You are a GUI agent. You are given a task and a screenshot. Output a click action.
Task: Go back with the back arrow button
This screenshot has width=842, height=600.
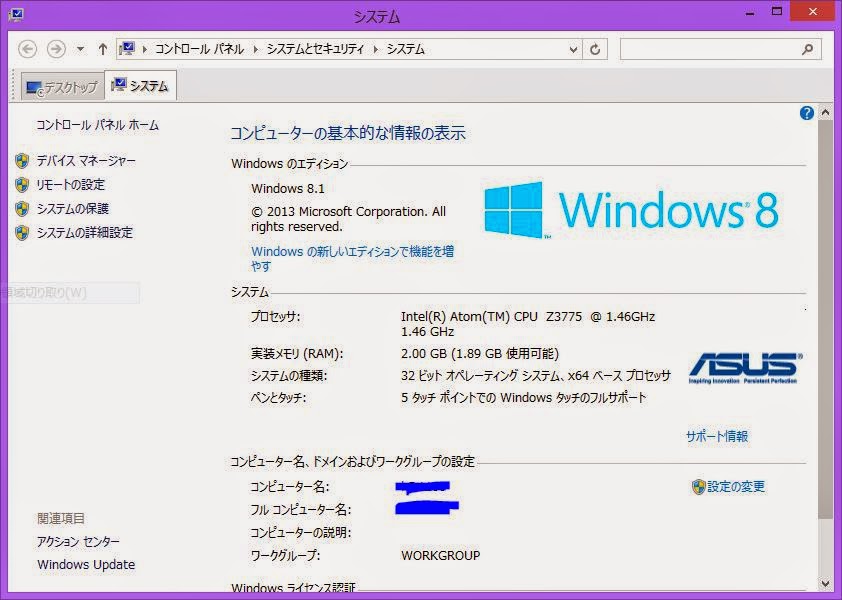(27, 49)
